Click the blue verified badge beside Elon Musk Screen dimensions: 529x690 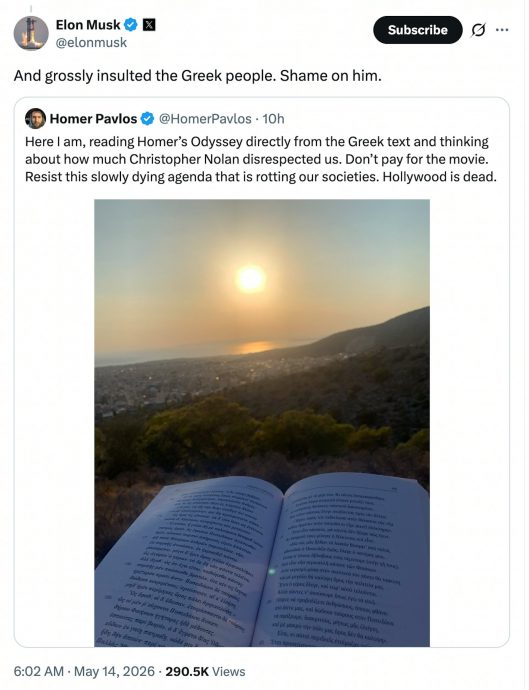pos(131,25)
